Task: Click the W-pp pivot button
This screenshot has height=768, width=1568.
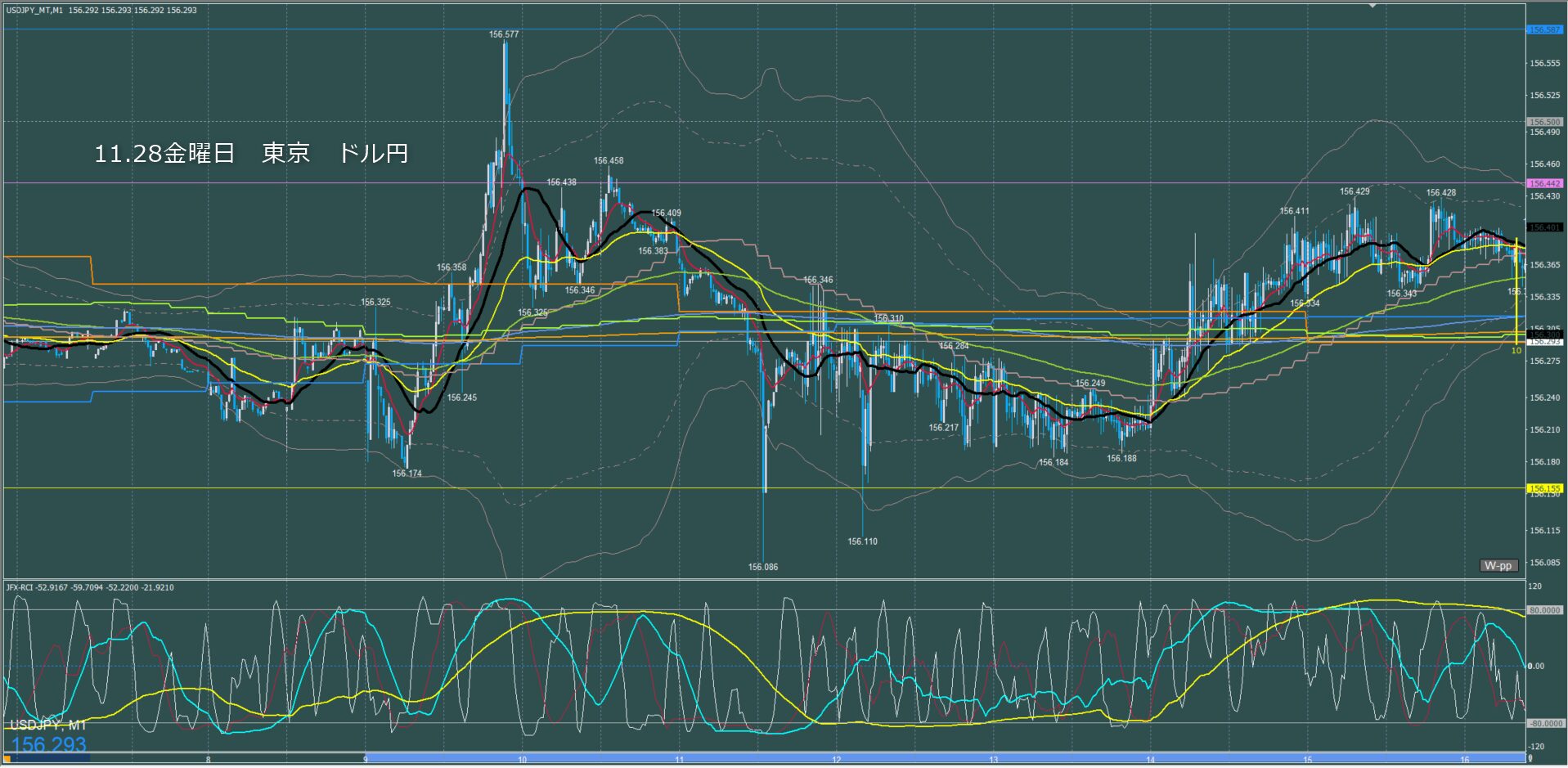Action: 1498,566
